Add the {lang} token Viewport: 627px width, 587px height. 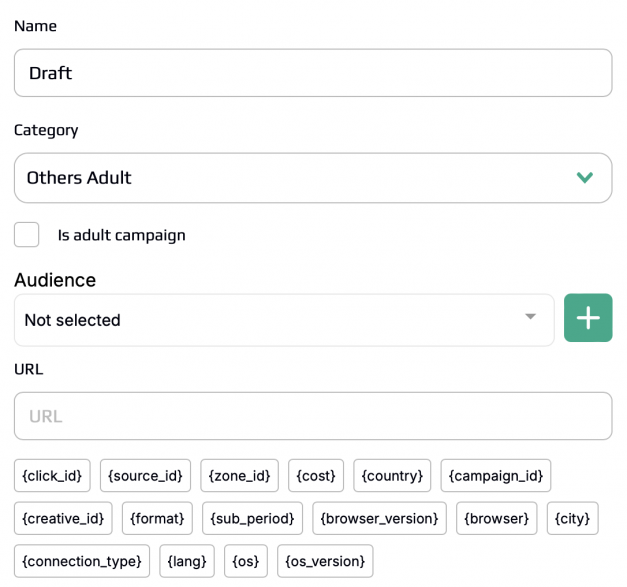(x=187, y=561)
